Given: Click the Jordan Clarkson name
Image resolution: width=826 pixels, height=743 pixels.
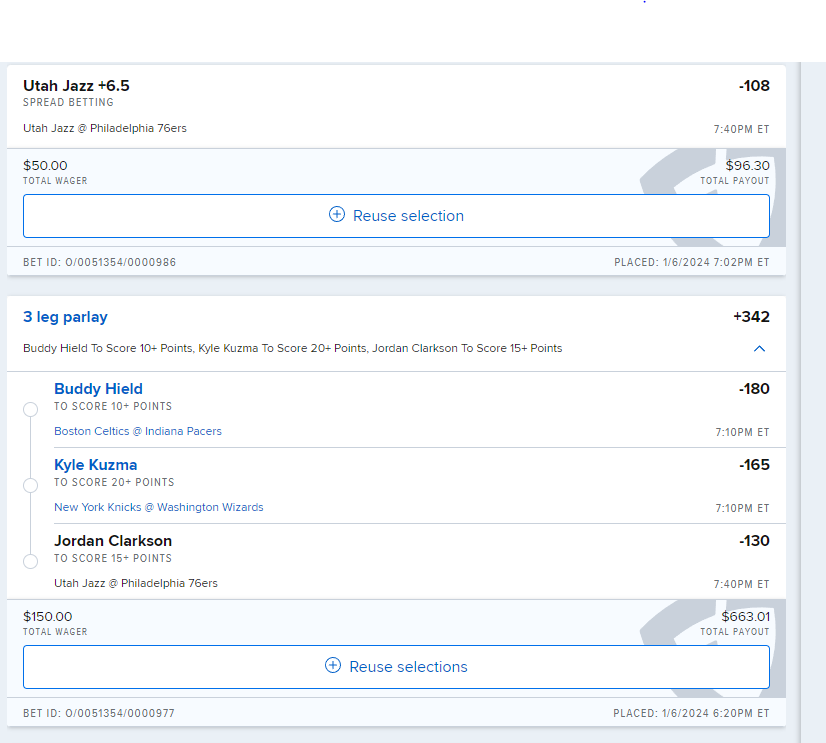Looking at the screenshot, I should [x=113, y=541].
